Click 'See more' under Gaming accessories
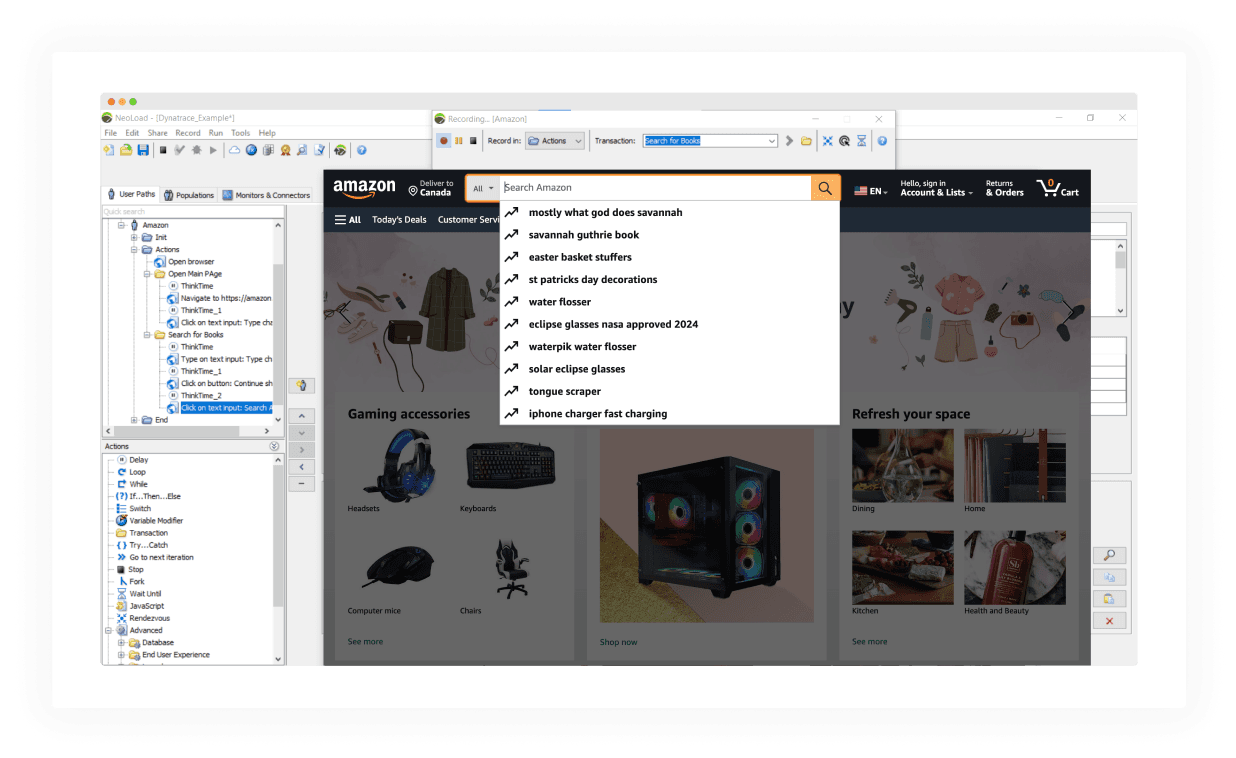 point(365,641)
